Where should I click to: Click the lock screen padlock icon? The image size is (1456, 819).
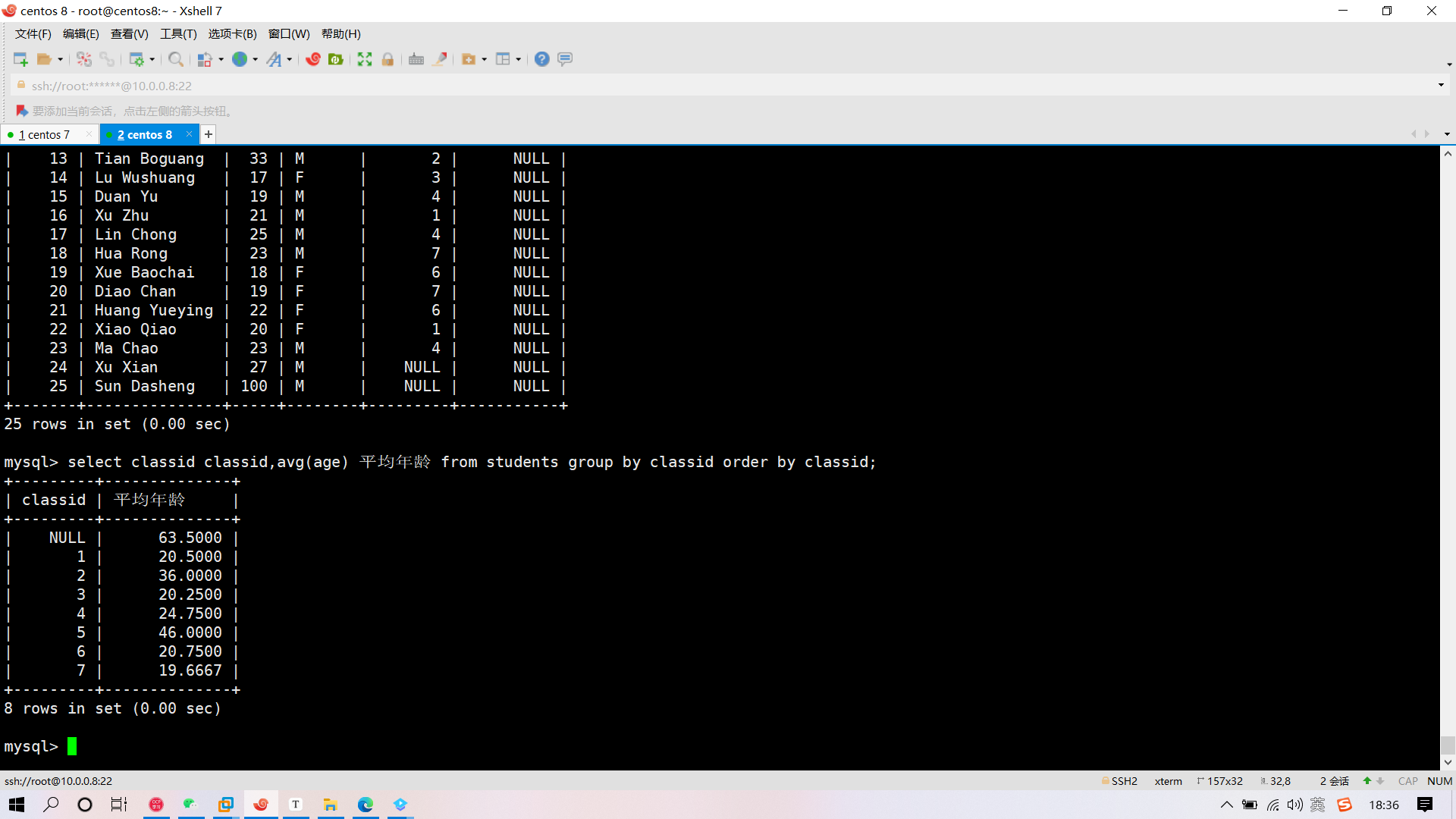[x=388, y=59]
